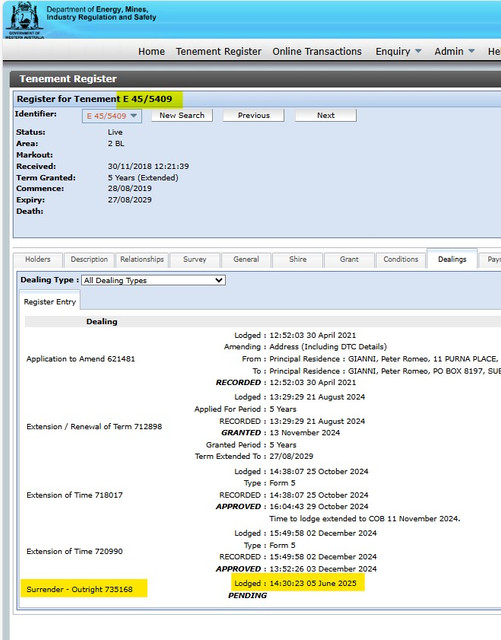Click Term Extended To 27/08/2029
Viewport: 501px width, 640px height.
[254, 456]
